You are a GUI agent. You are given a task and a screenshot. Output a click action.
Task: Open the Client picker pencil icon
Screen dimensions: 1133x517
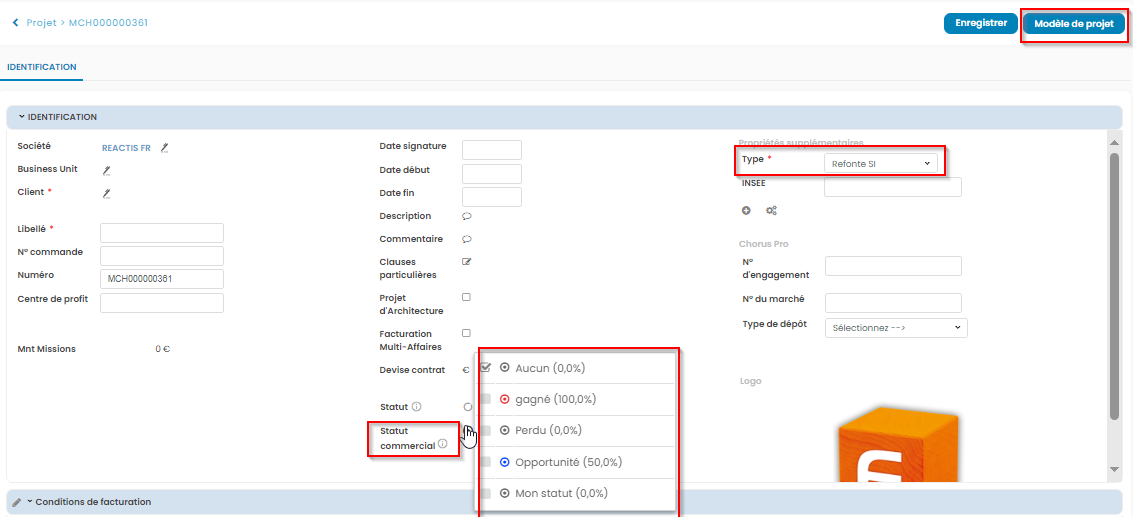106,193
